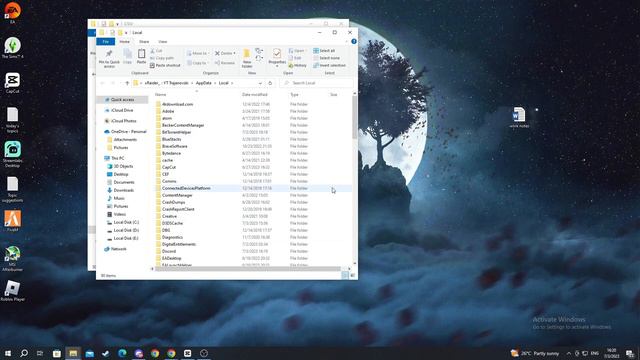
Task: Click Invert selection in the ribbon
Action: (x=329, y=65)
